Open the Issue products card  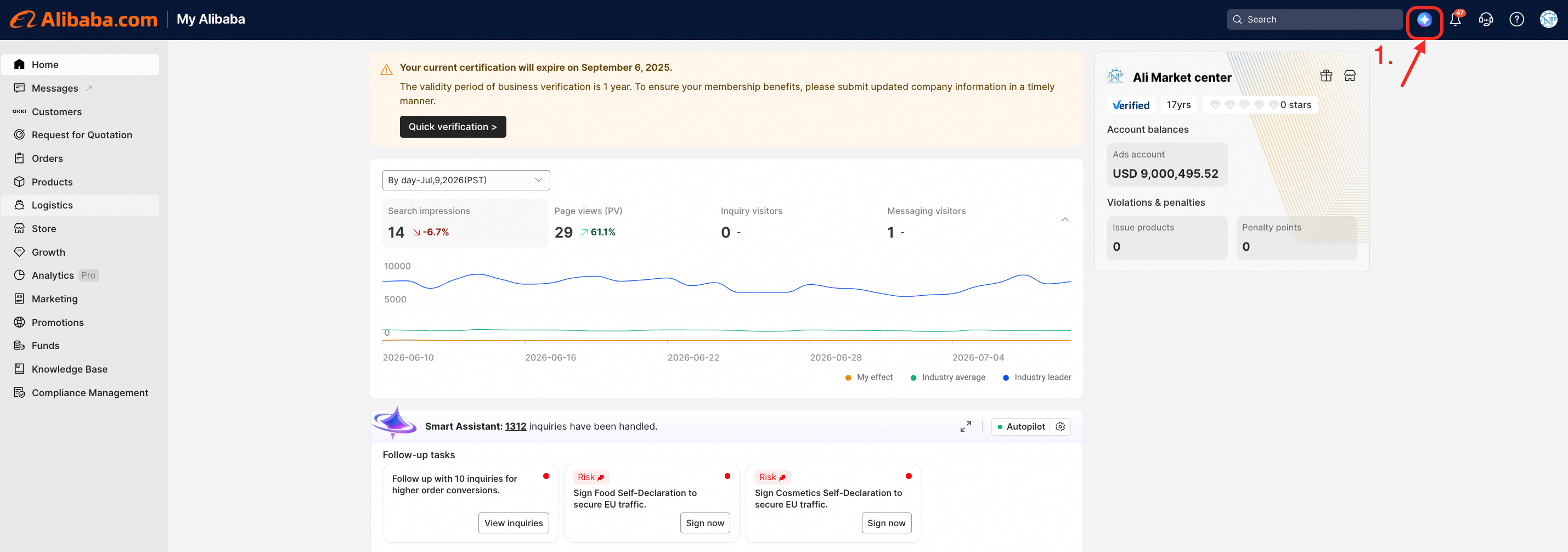[1167, 238]
